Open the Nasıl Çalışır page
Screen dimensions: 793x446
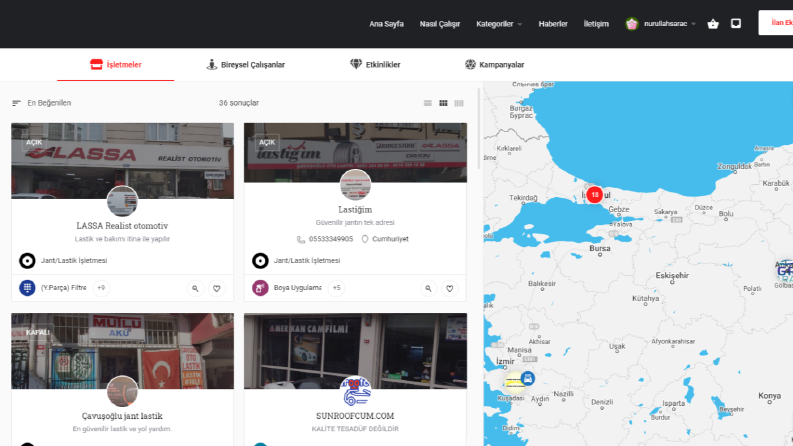(x=439, y=24)
